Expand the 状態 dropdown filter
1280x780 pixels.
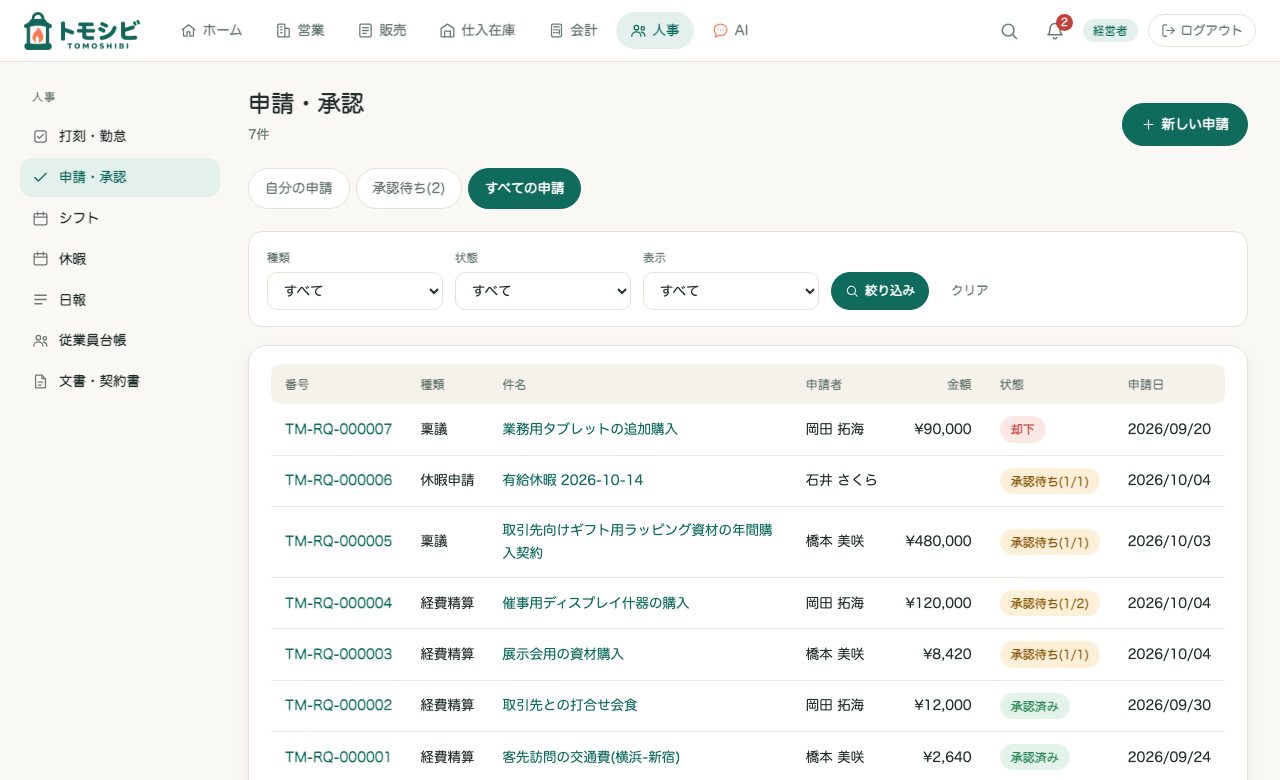(x=543, y=291)
